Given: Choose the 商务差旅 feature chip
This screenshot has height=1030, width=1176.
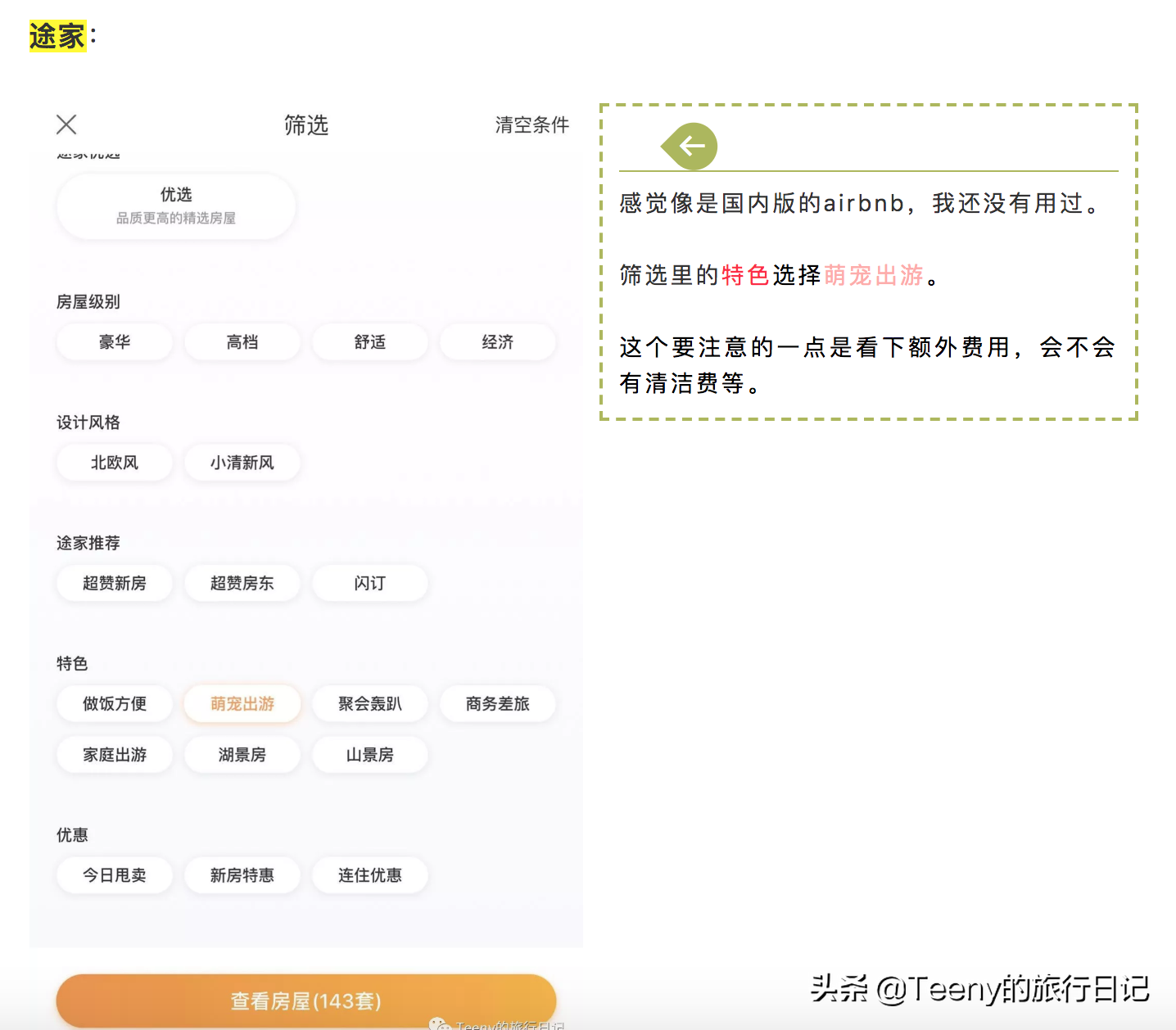Looking at the screenshot, I should [498, 703].
